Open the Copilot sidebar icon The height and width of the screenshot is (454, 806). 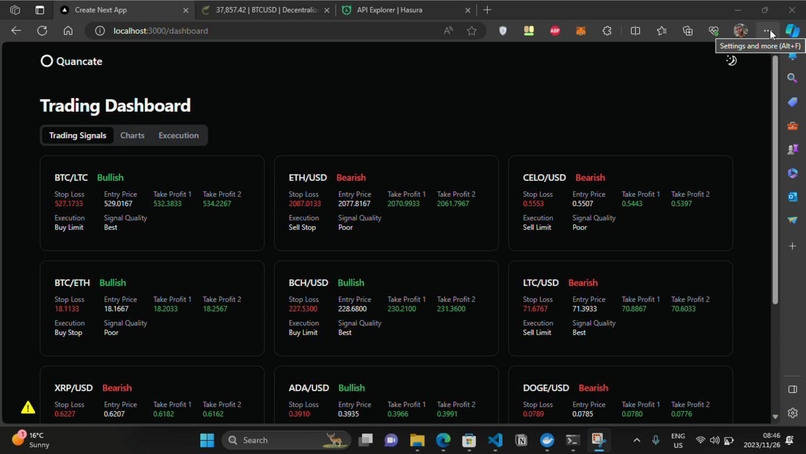tap(792, 31)
